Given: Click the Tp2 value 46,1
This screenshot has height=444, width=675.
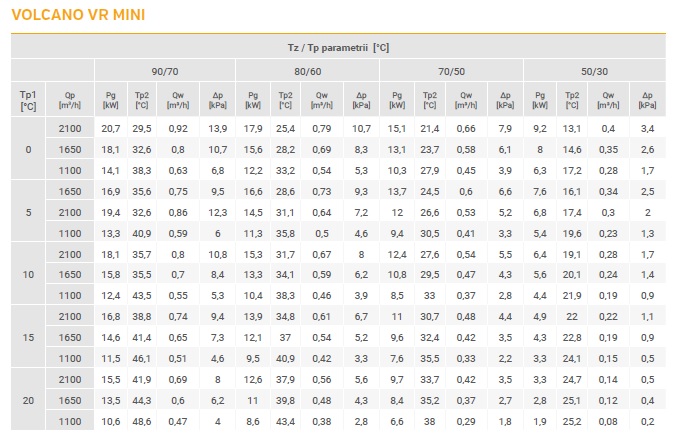Looking at the screenshot, I should coord(142,358).
